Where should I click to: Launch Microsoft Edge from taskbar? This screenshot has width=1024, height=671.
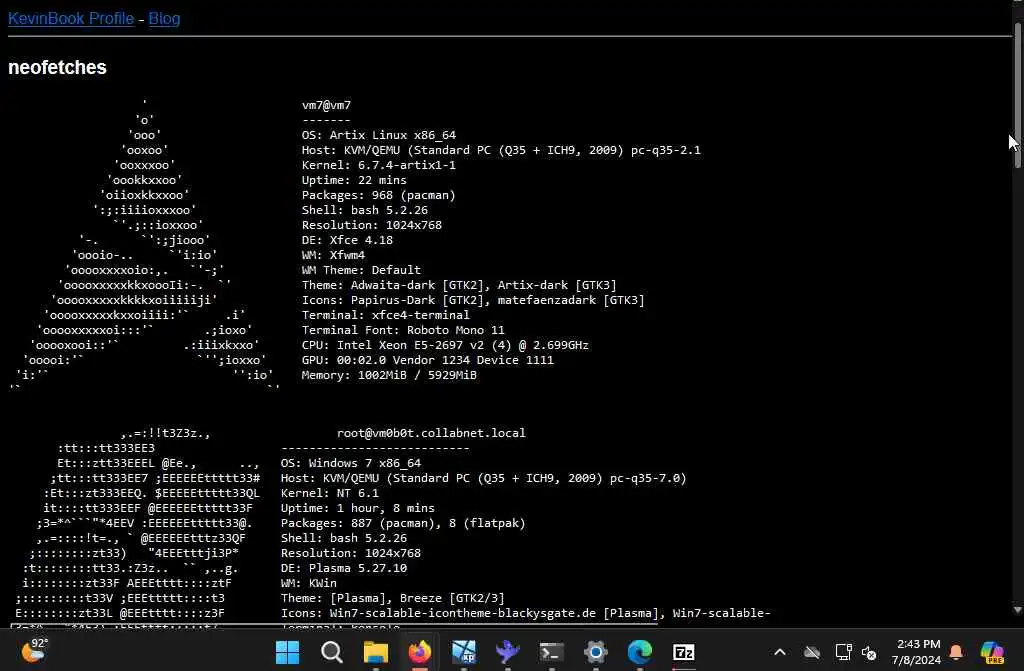[640, 652]
